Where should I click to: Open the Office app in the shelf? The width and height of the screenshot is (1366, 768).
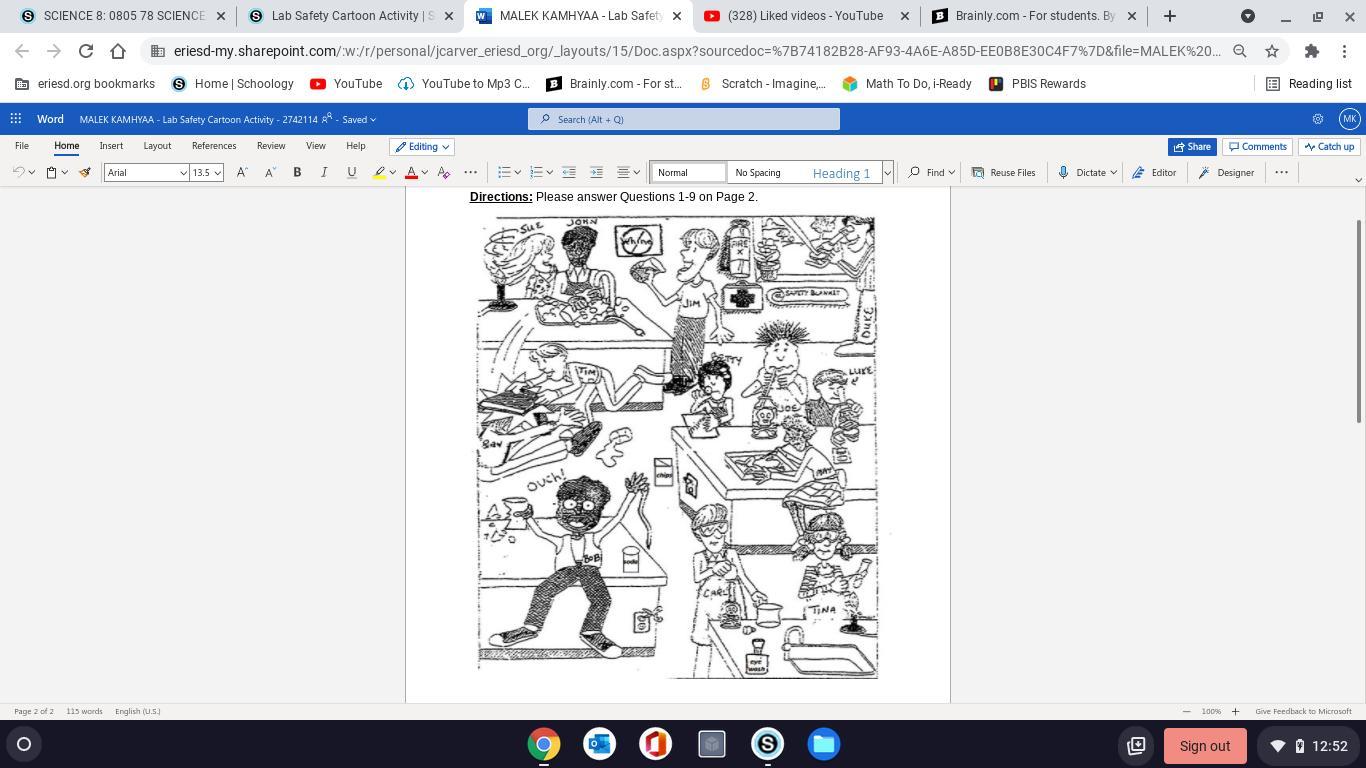[656, 744]
